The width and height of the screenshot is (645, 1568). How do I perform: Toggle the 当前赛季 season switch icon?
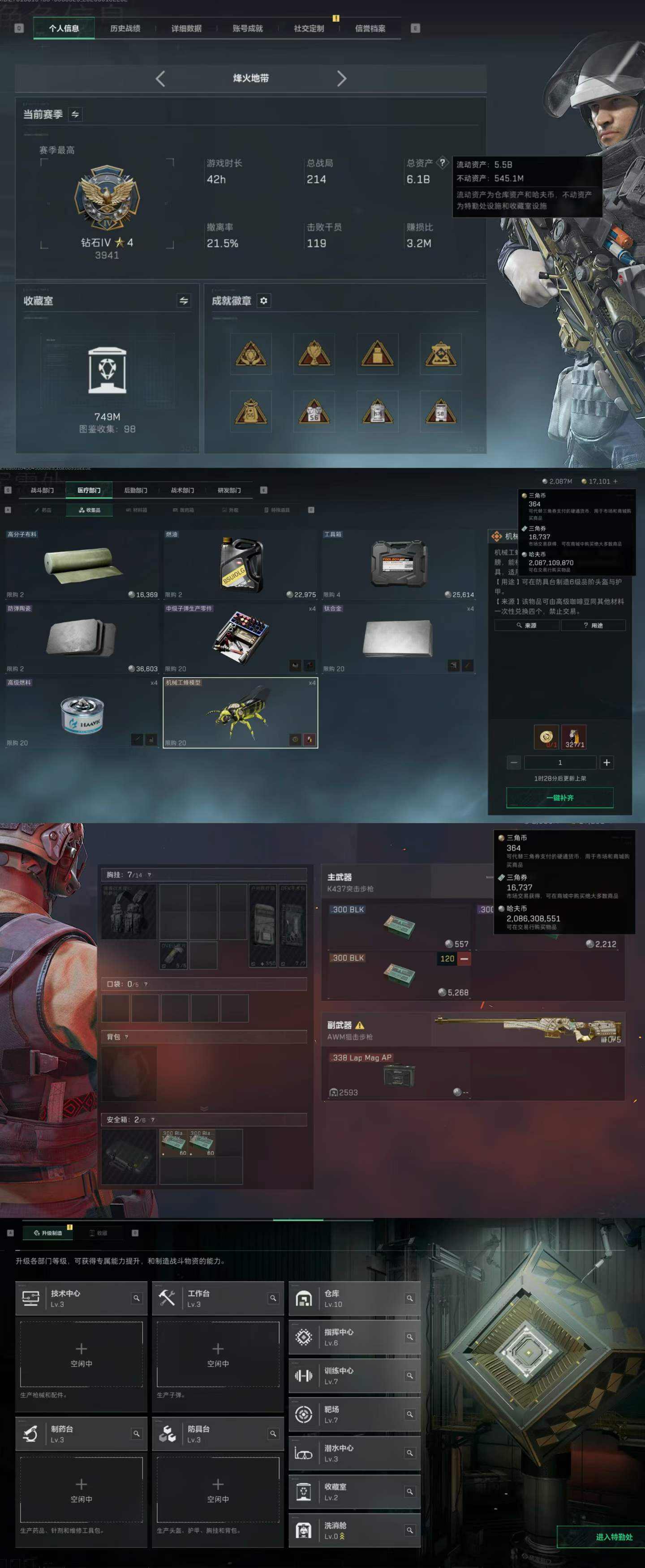coord(75,115)
